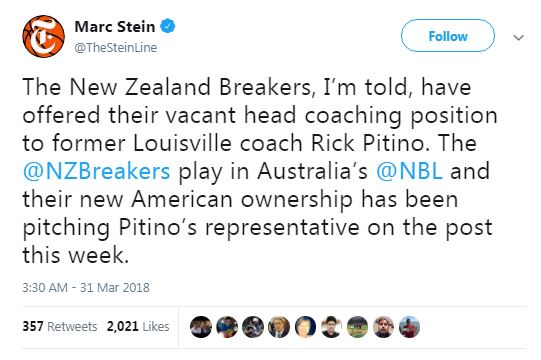The width and height of the screenshot is (541, 360).
Task: Open liker avatar of the bearded man
Action: coord(383,327)
